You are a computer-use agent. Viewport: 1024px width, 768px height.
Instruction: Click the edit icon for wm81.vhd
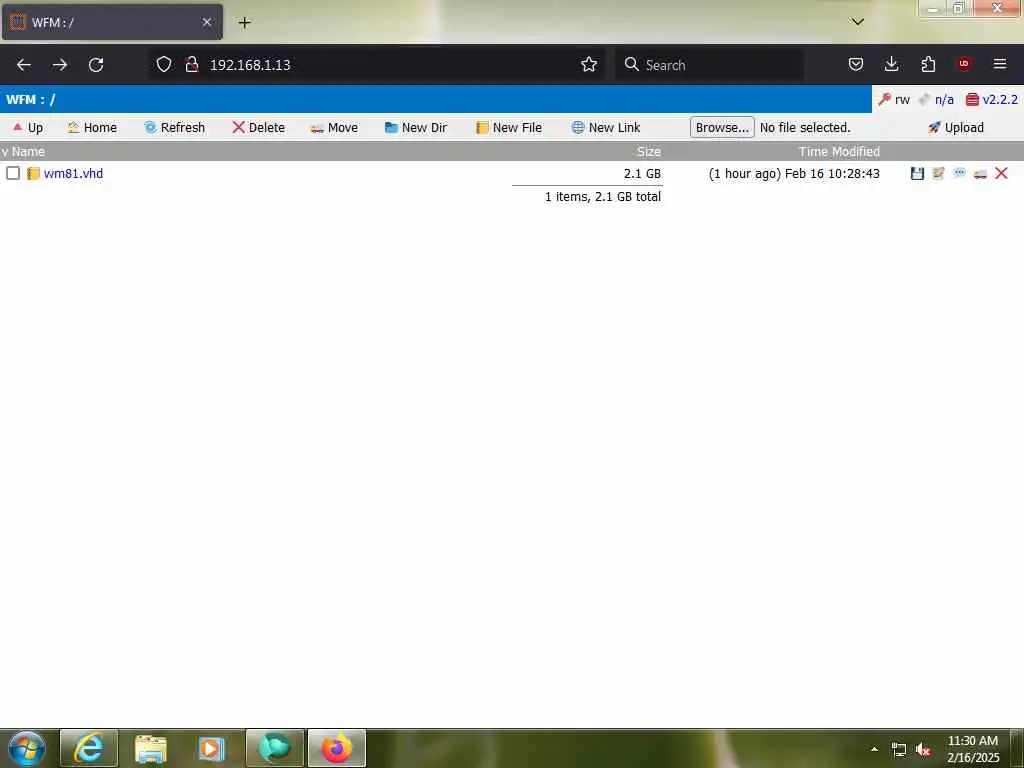938,173
